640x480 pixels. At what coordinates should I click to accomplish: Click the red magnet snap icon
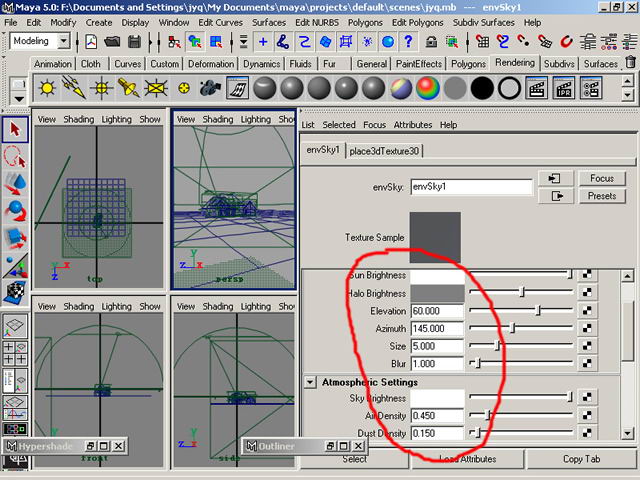[566, 42]
